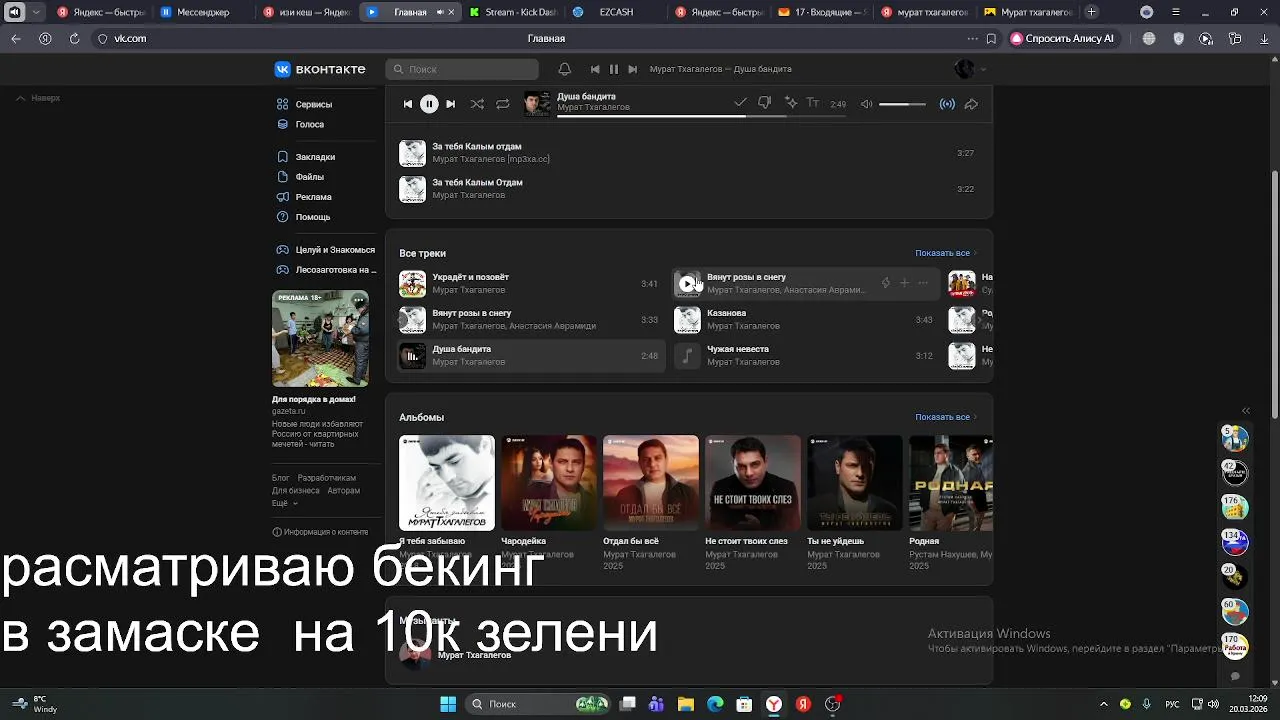Viewport: 1280px width, 720px height.
Task: Next track in VK header mini-player
Action: 632,69
